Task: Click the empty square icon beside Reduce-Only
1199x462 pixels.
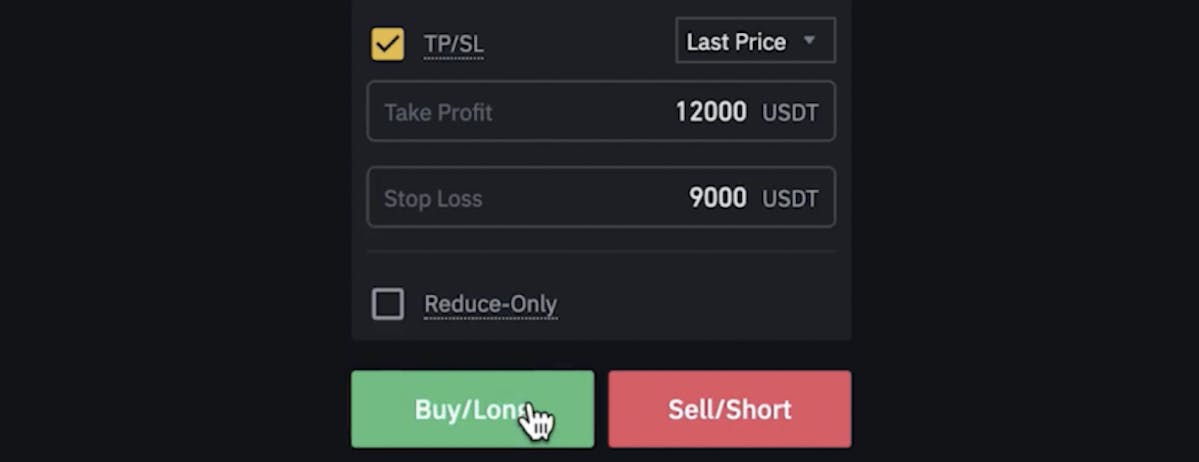Action: pos(388,304)
